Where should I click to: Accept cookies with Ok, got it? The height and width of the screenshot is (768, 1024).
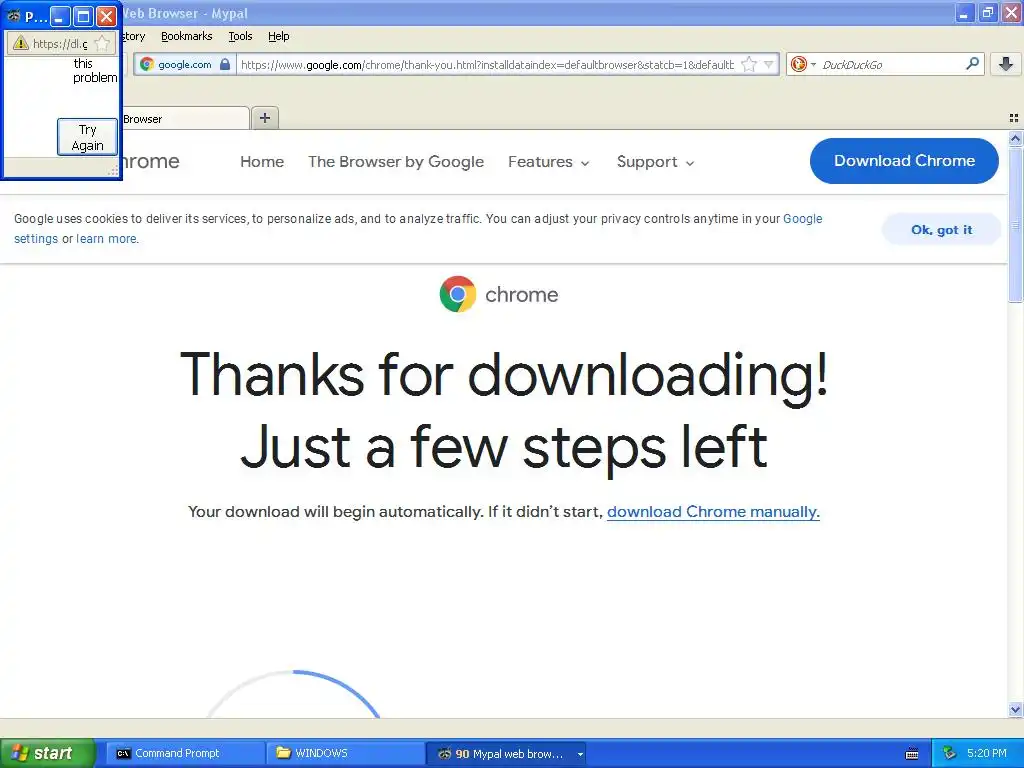pos(941,229)
